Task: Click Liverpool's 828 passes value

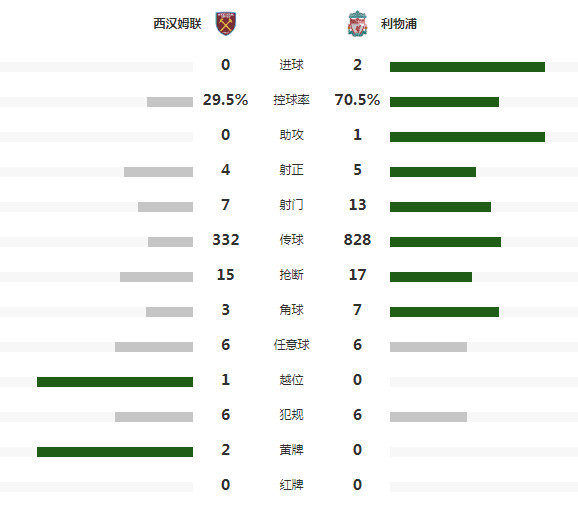Action: click(x=357, y=240)
